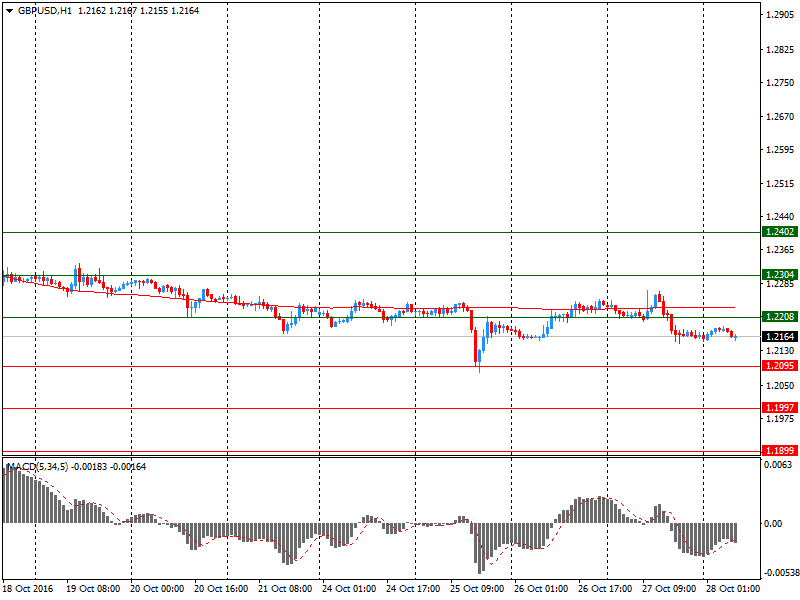Click the 24 Oct 17:00 time label

point(413,589)
